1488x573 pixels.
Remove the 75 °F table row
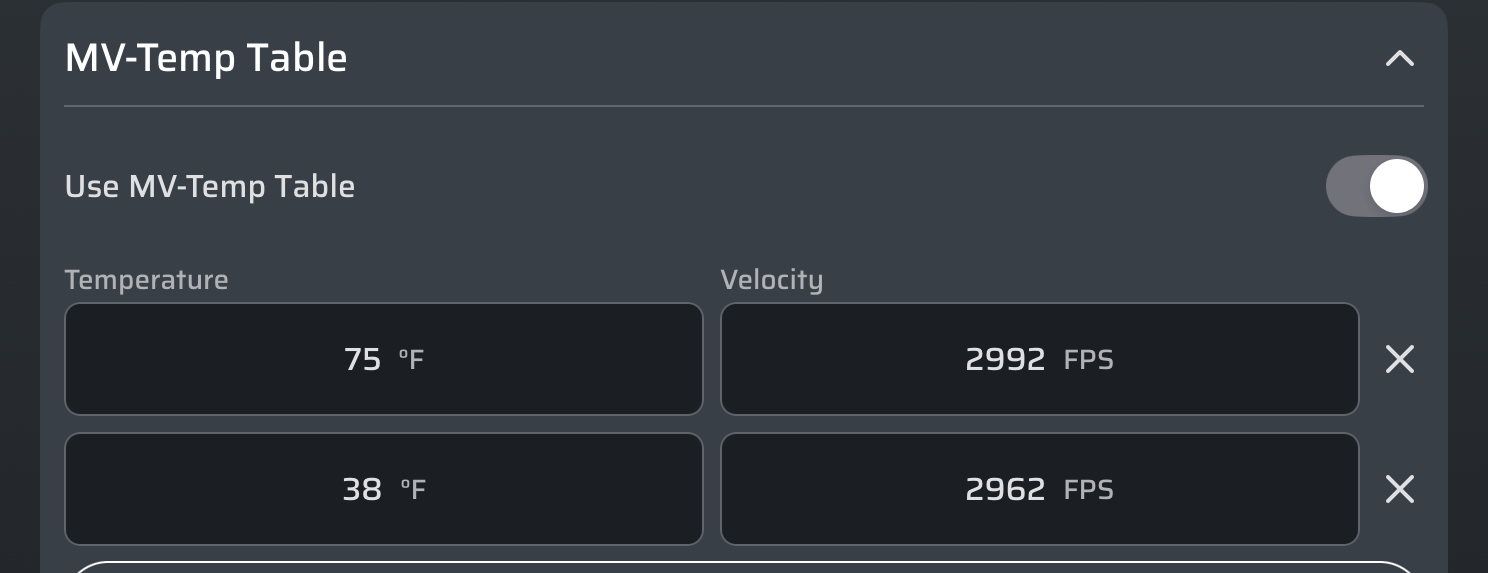[1399, 359]
